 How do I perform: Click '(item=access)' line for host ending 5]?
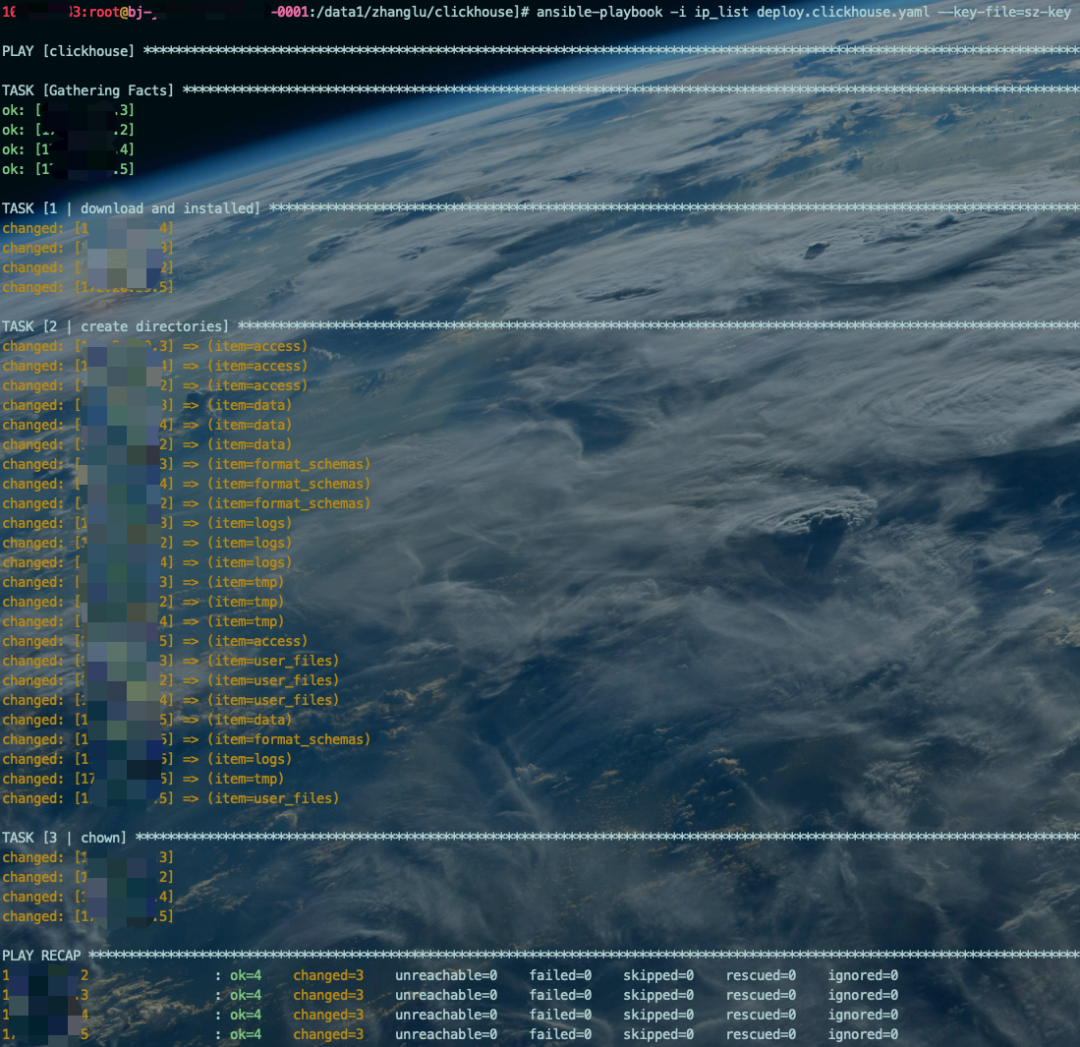155,641
